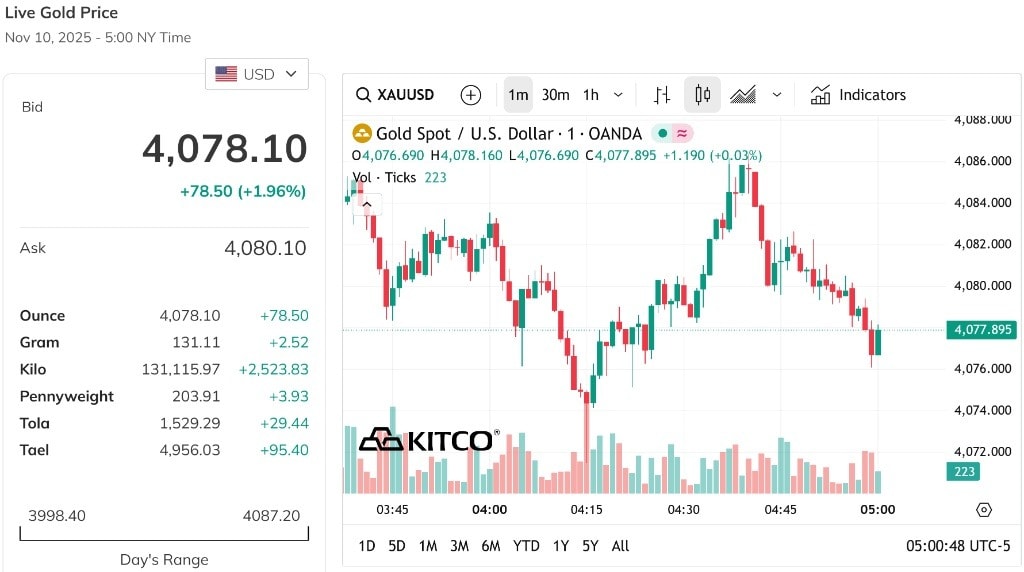1024x572 pixels.
Task: Switch to the 30m interval
Action: pyautogui.click(x=555, y=95)
